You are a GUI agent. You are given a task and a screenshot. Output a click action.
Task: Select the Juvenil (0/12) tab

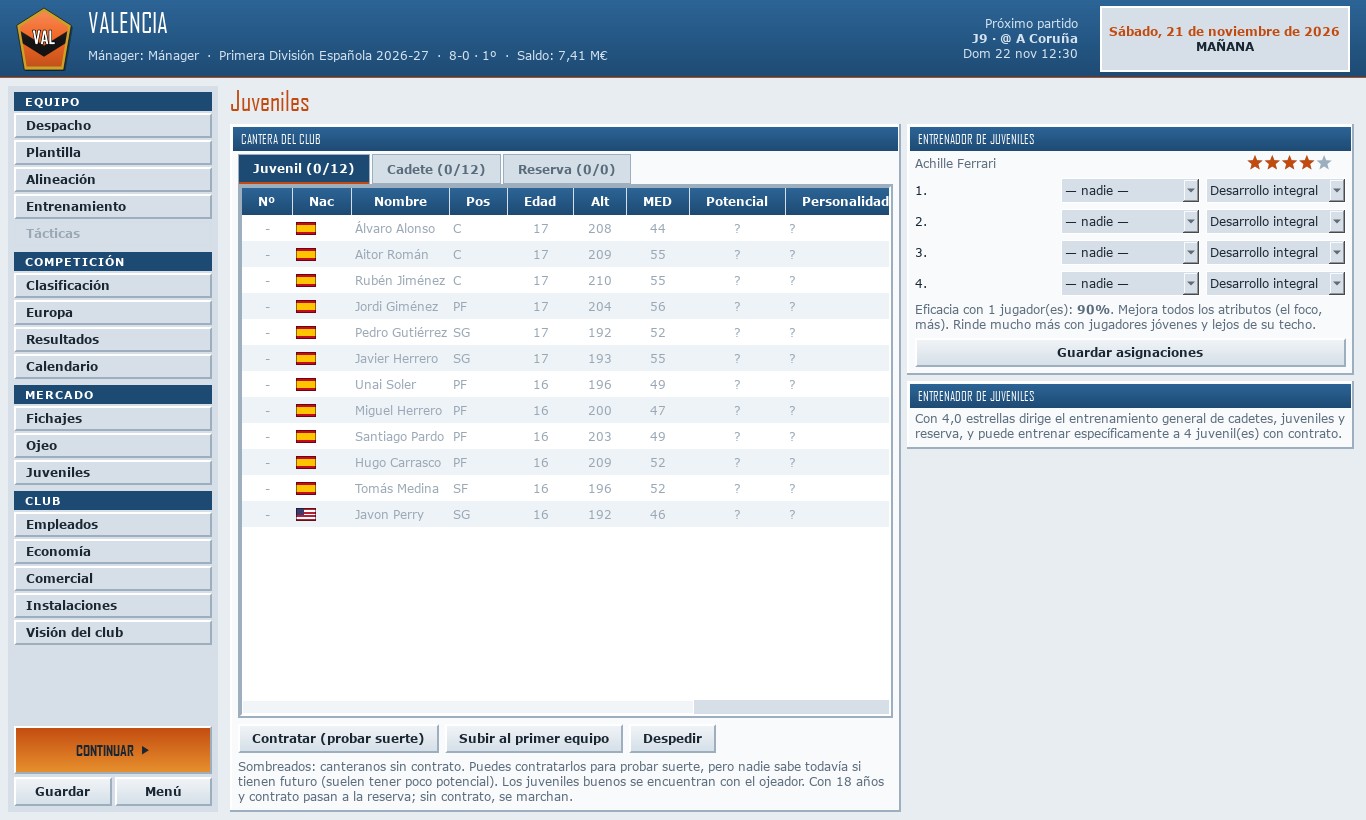tap(304, 169)
